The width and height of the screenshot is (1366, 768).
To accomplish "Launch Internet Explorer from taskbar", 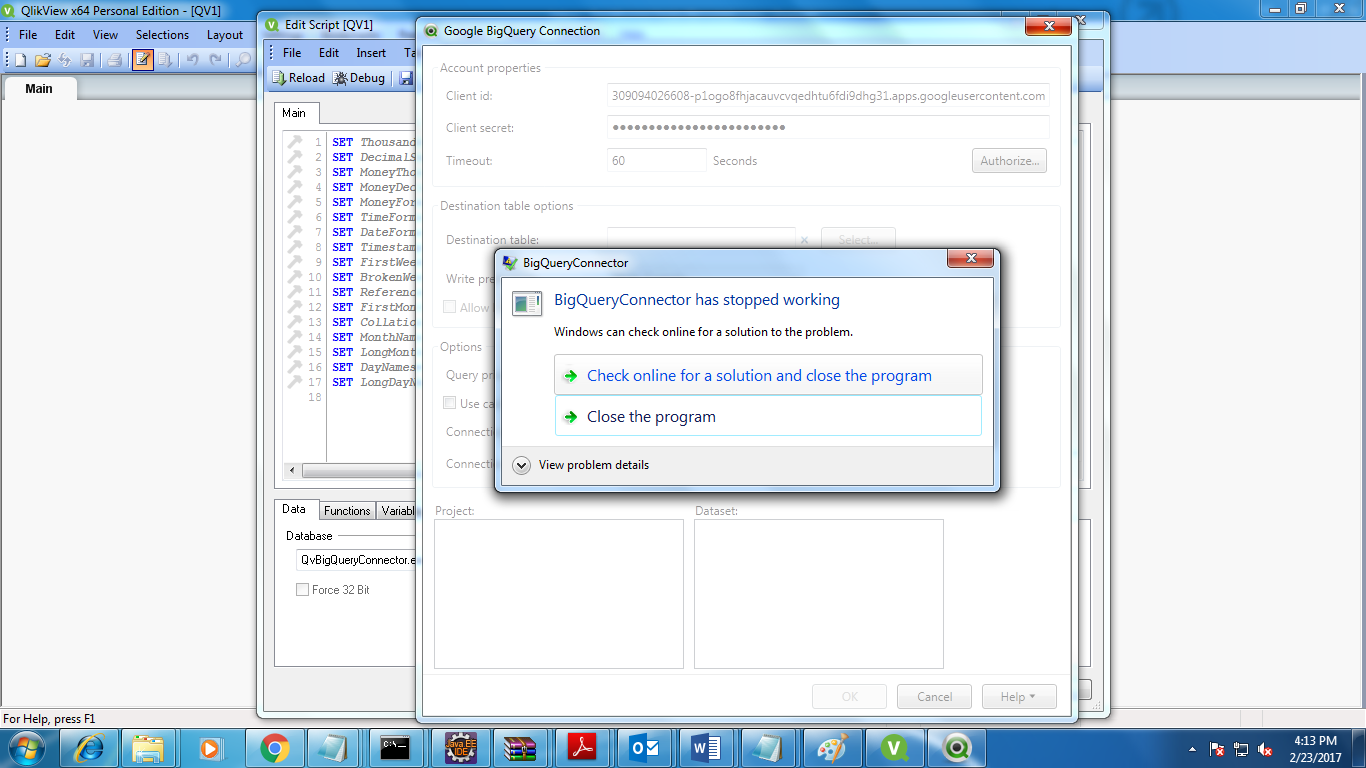I will click(x=89, y=747).
